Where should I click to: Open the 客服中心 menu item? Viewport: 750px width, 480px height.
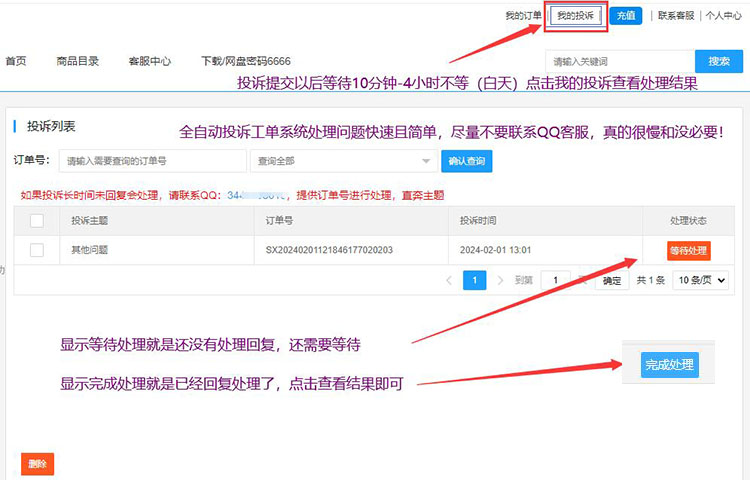(x=149, y=61)
